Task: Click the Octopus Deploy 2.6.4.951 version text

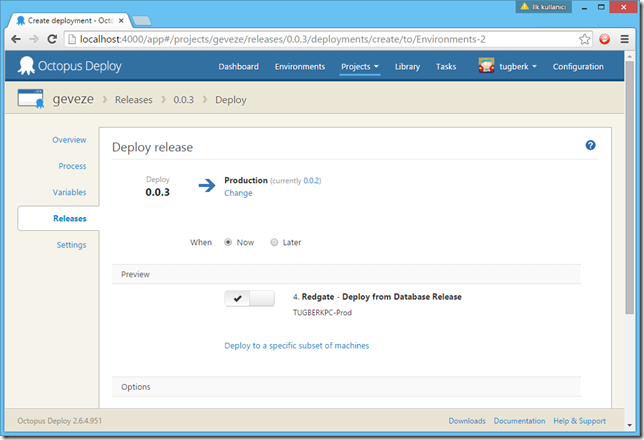Action: 60,421
